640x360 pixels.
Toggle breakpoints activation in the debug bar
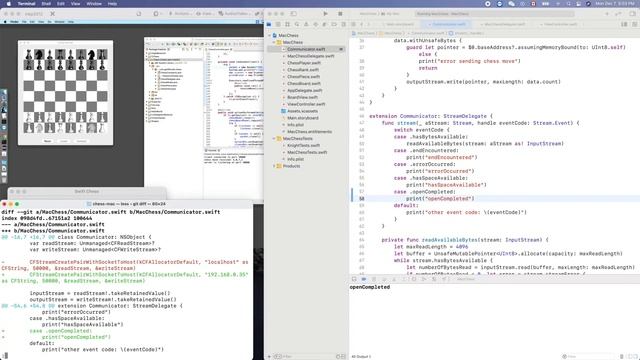coord(364,279)
